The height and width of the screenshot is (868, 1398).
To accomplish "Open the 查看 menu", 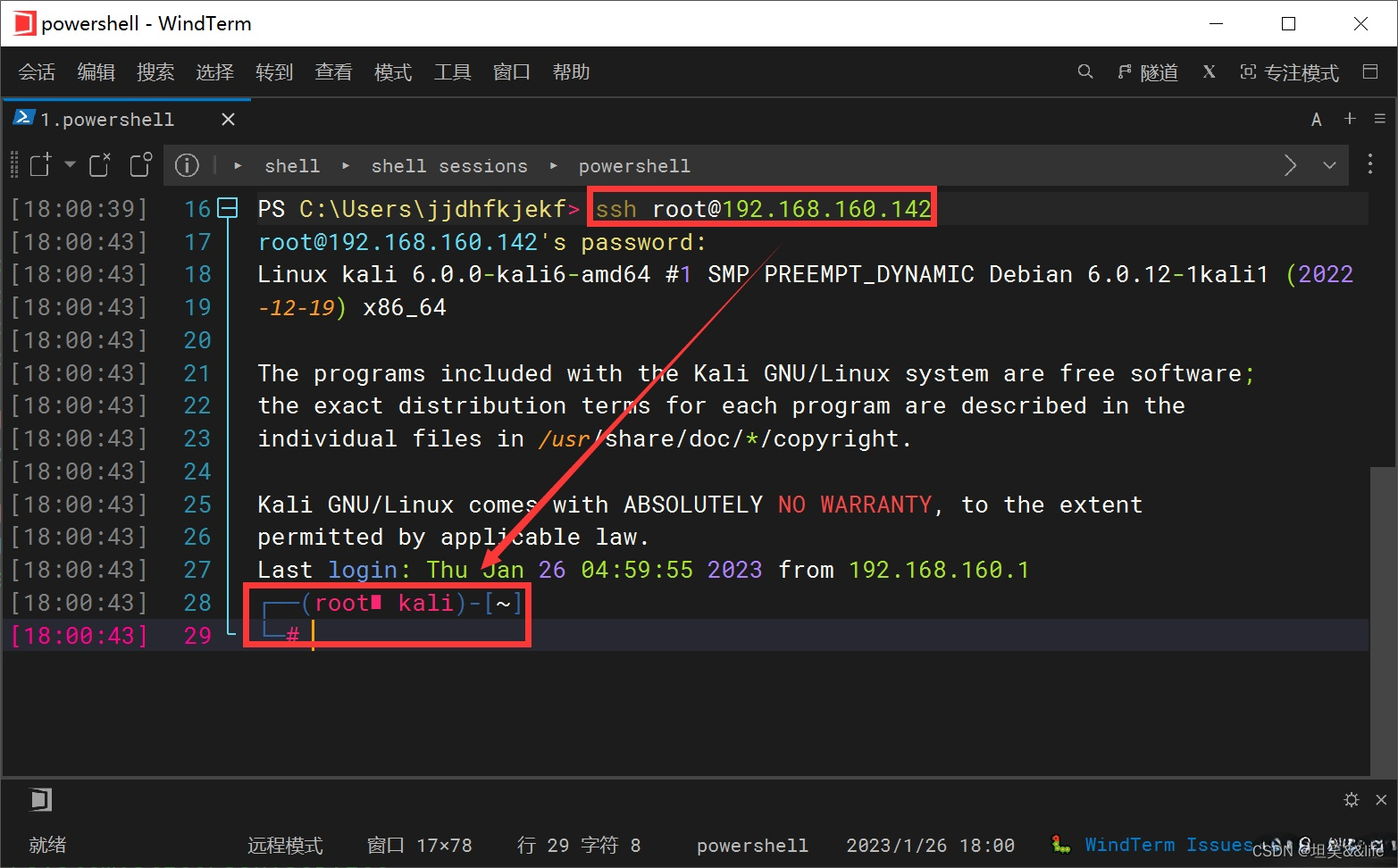I will click(x=333, y=72).
